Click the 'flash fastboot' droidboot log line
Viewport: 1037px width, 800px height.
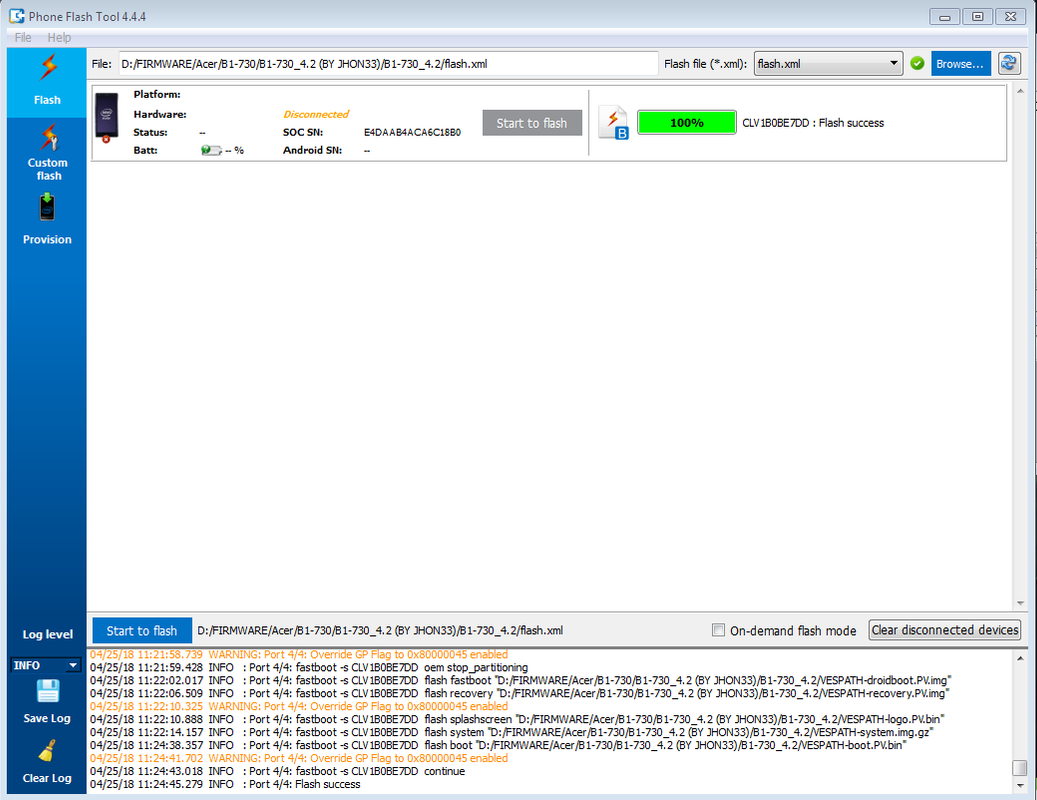click(x=520, y=680)
